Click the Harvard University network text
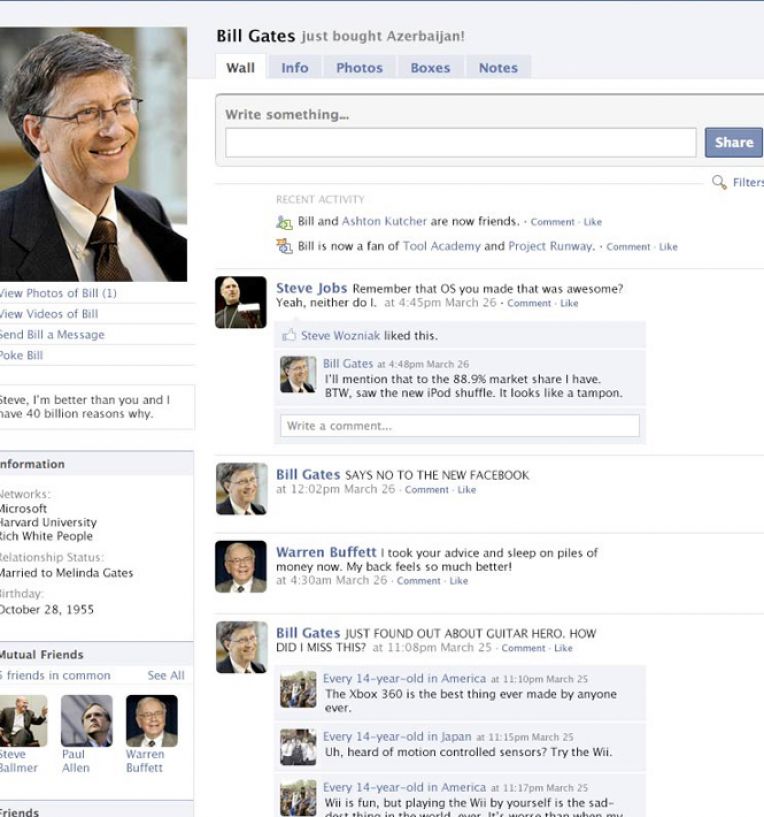 click(x=48, y=522)
